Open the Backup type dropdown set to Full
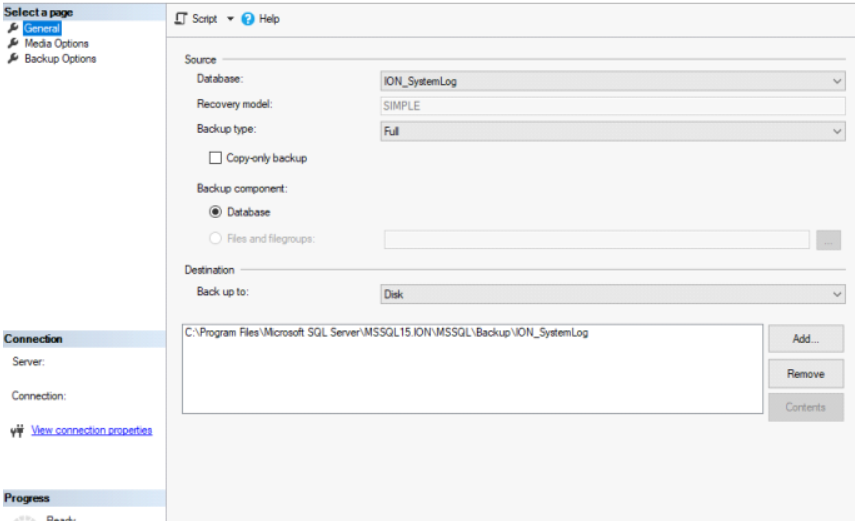This screenshot has width=855, height=521. click(x=613, y=131)
